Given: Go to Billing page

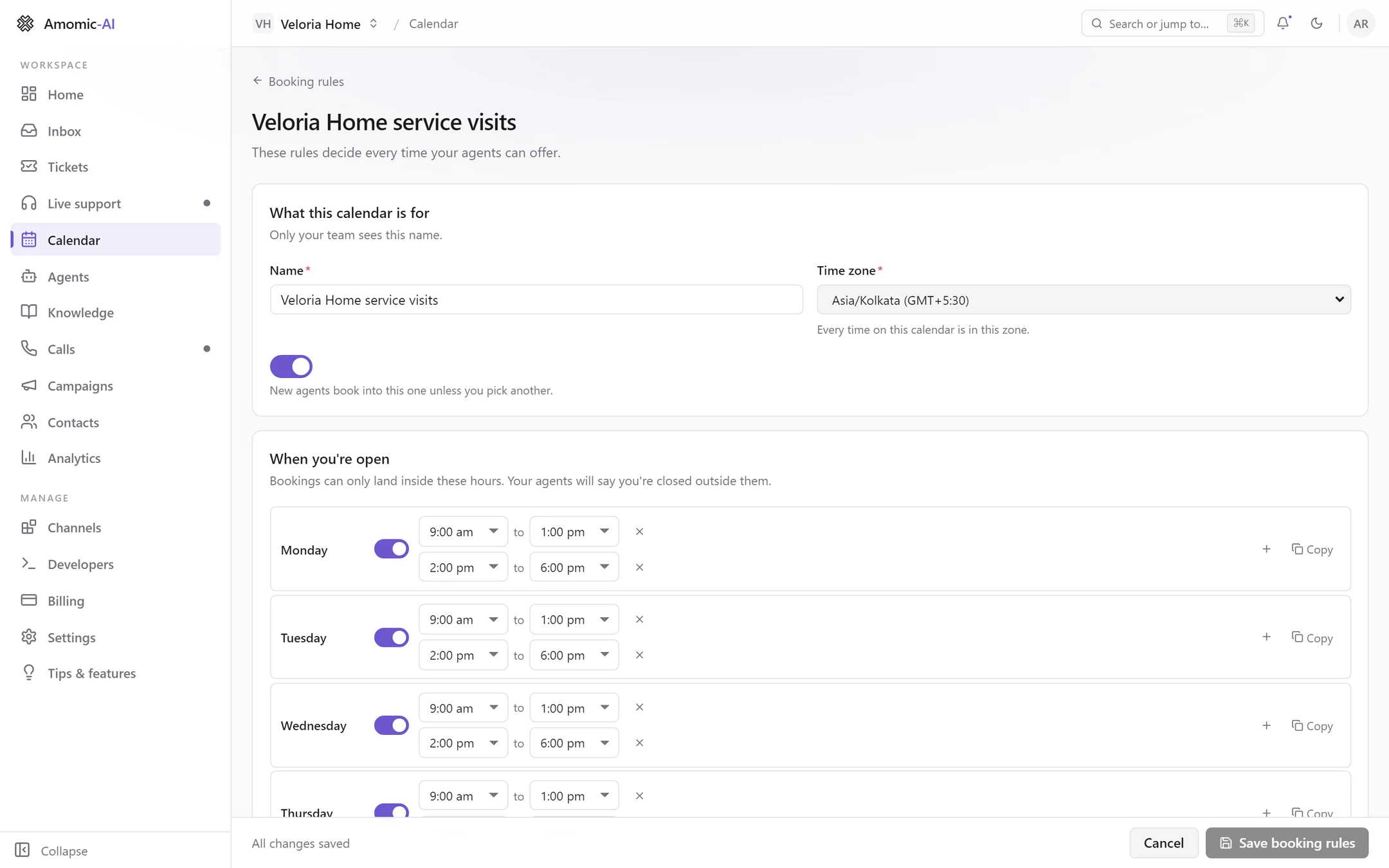Looking at the screenshot, I should (x=116, y=601).
